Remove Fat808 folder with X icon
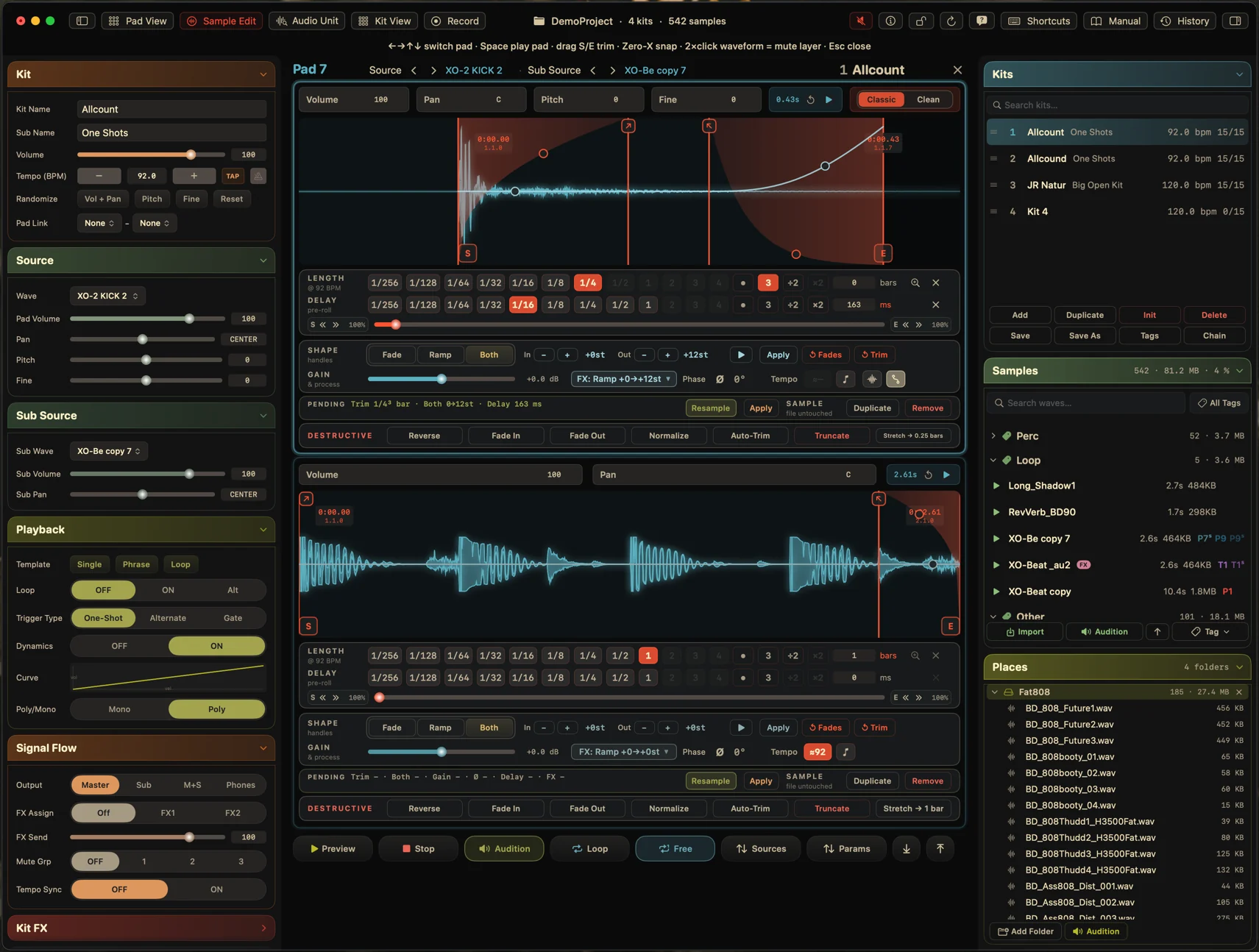The height and width of the screenshot is (952, 1259). tap(1239, 692)
